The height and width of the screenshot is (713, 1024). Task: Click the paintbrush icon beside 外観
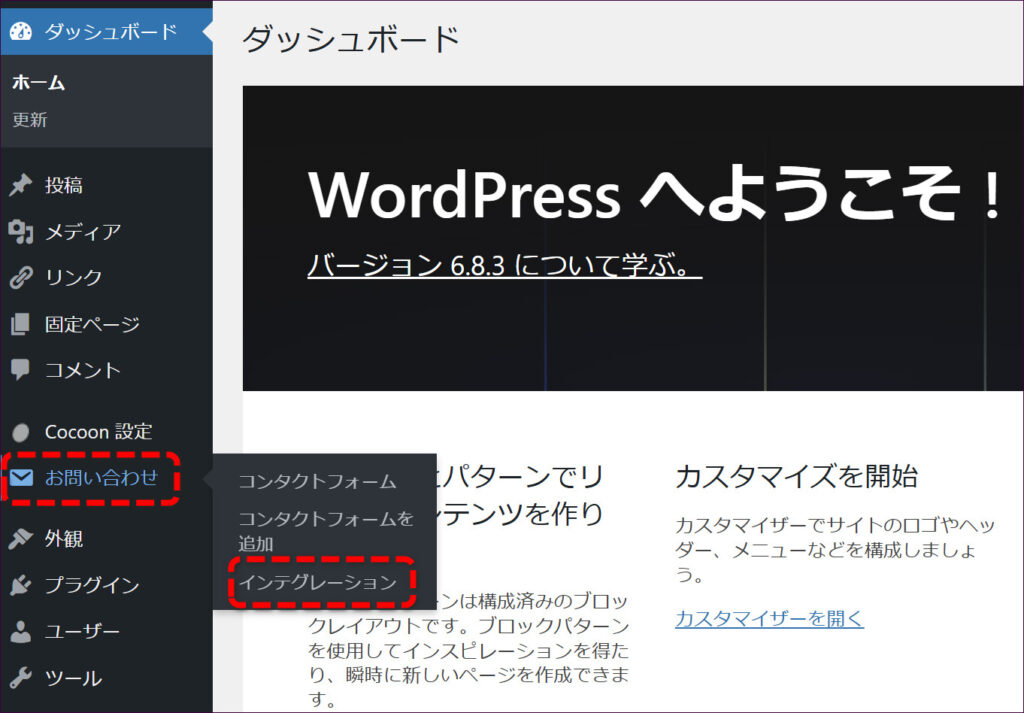point(21,540)
